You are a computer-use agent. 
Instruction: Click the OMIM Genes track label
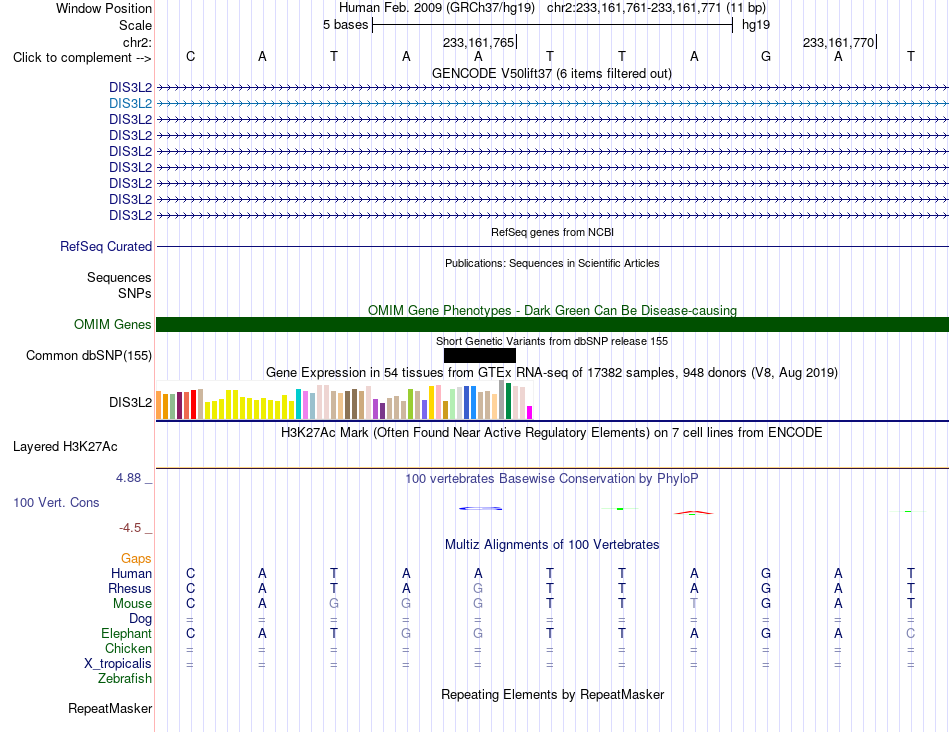(113, 325)
